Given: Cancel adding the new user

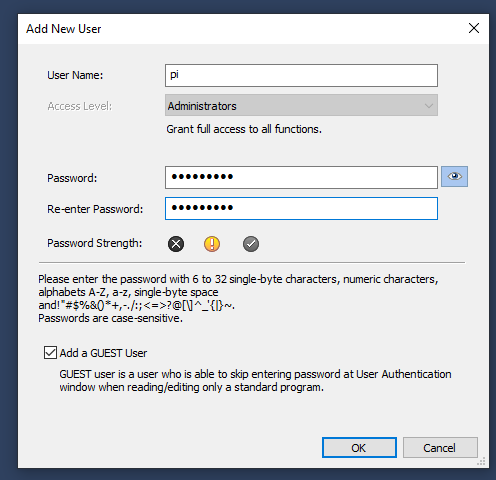Looking at the screenshot, I should tap(440, 448).
